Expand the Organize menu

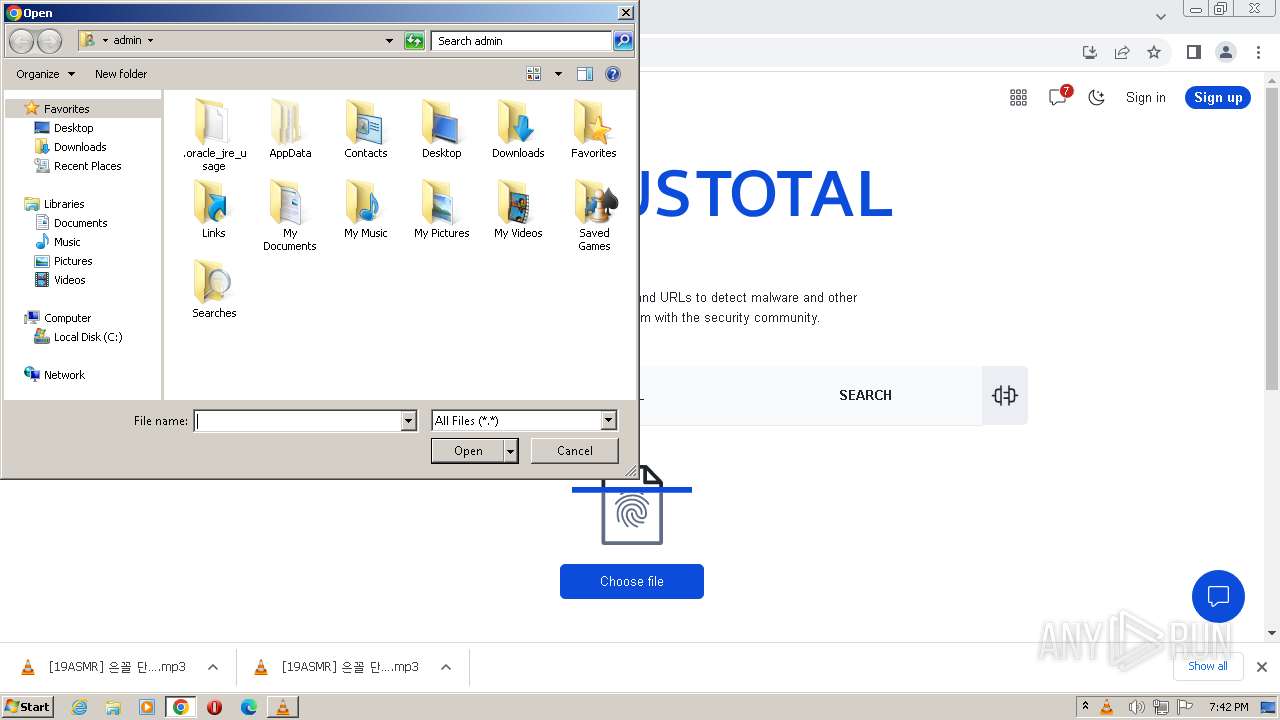(x=45, y=74)
